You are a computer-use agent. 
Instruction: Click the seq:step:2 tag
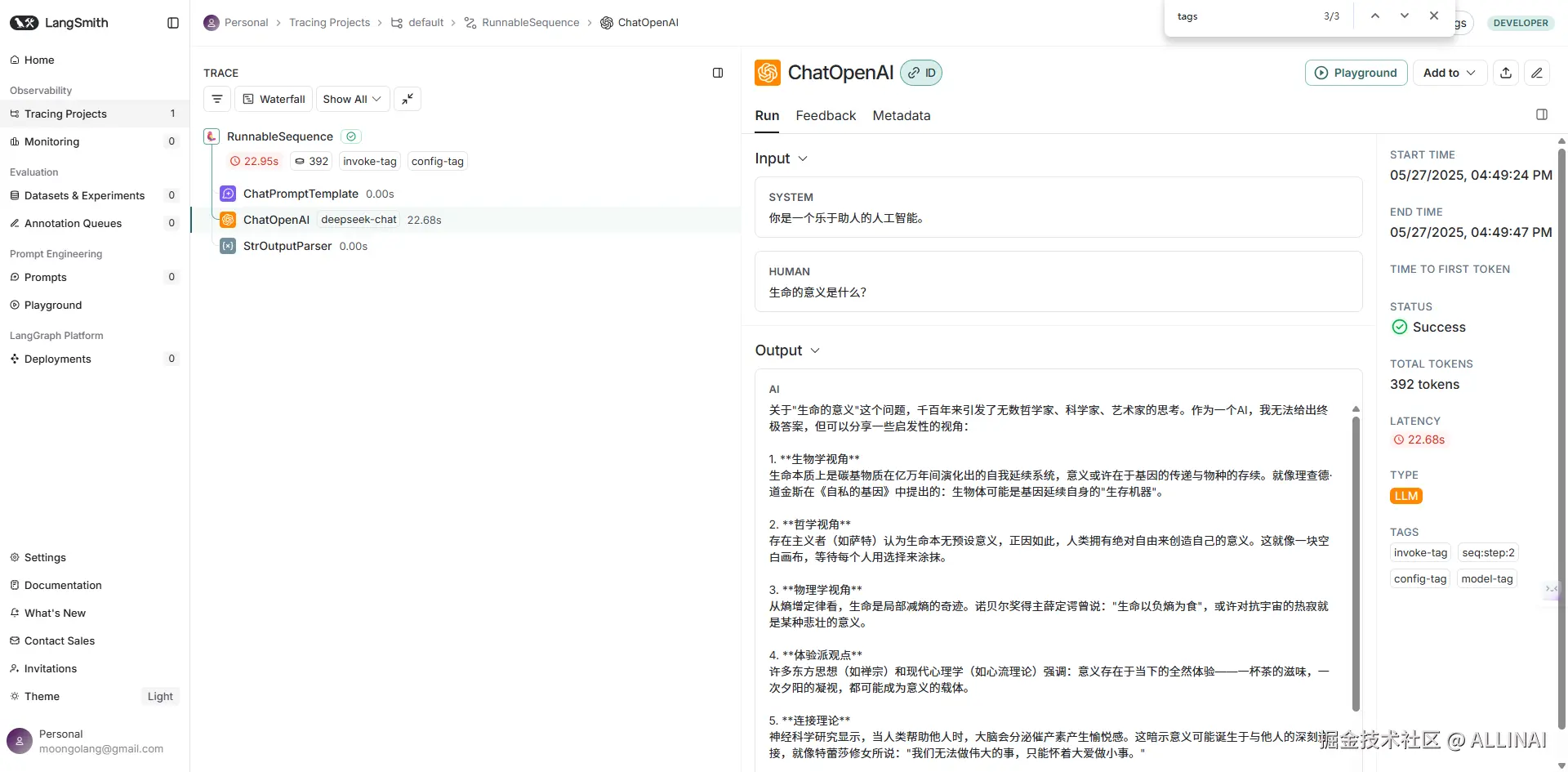1488,553
